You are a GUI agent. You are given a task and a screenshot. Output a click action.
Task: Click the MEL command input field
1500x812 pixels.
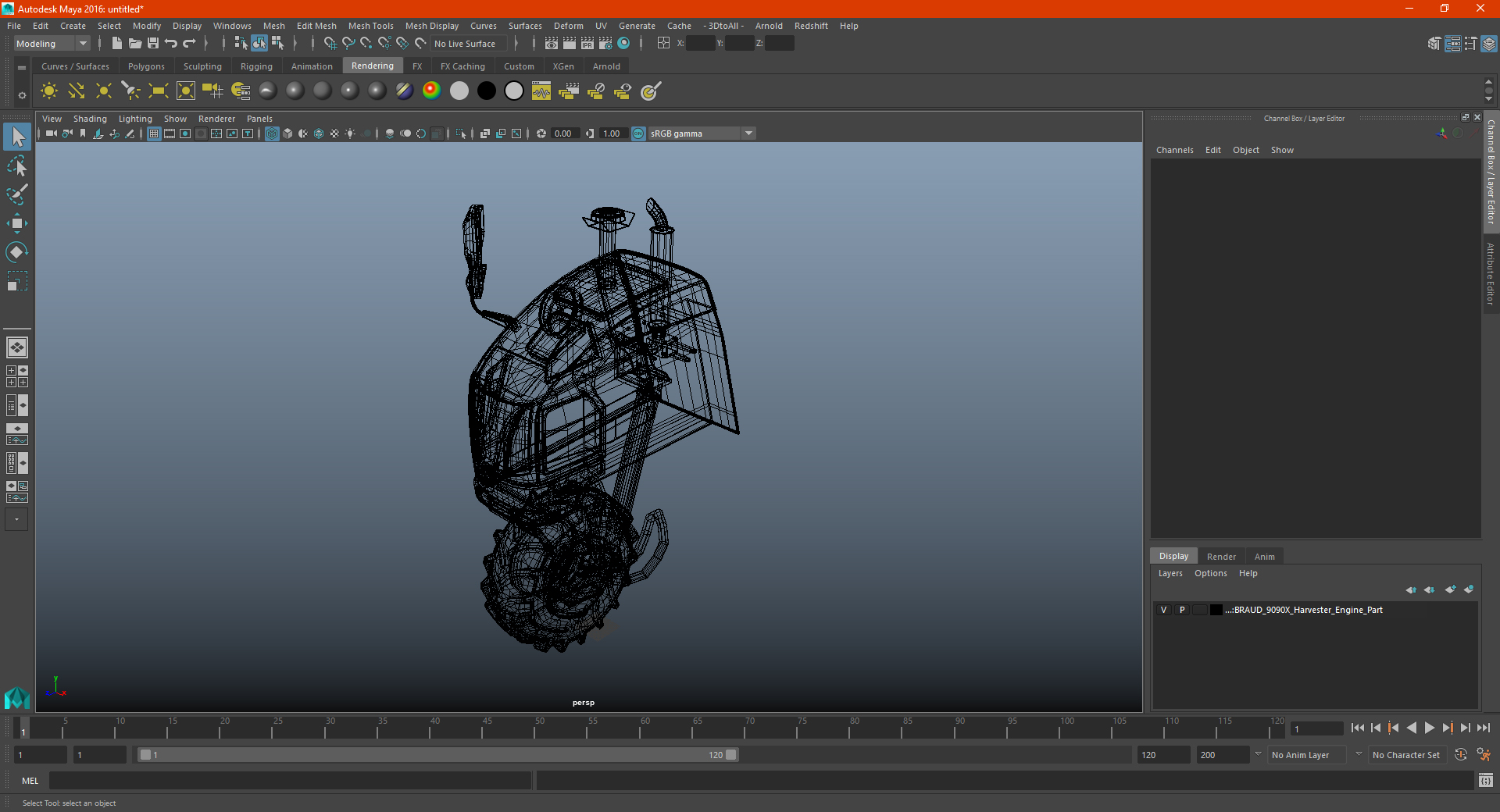(x=290, y=781)
